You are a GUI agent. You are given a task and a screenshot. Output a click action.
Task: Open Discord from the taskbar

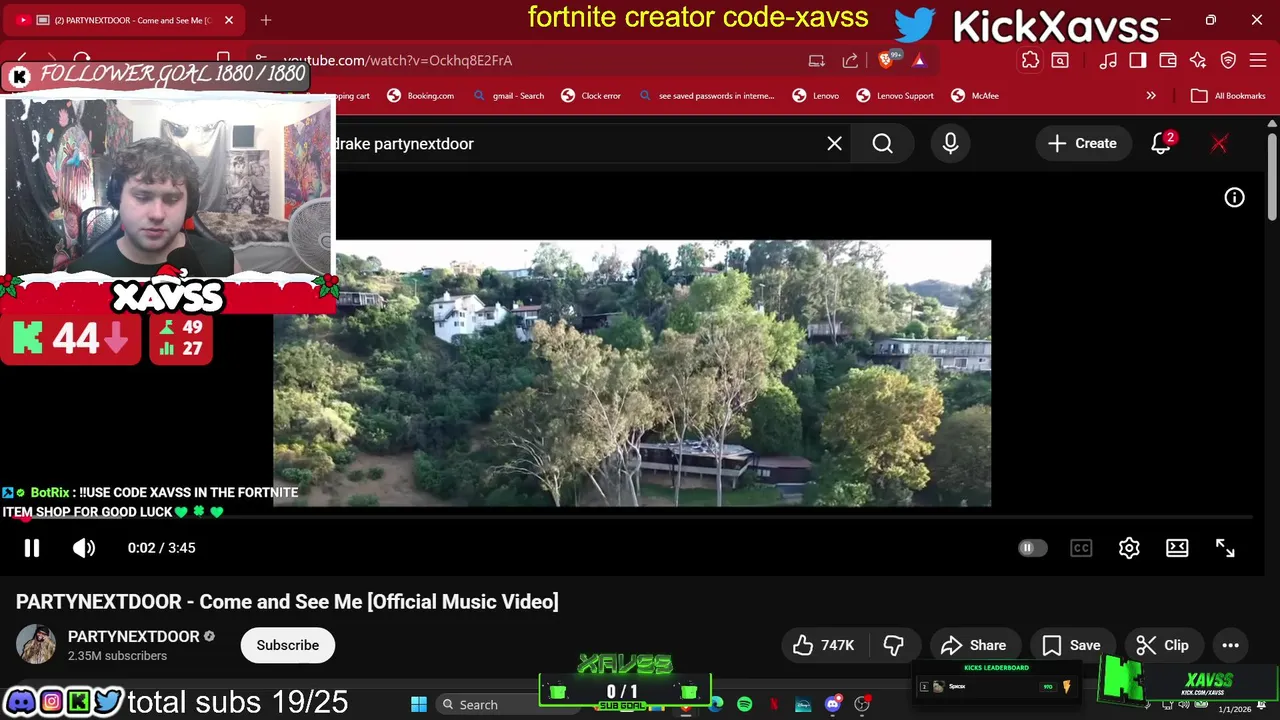tap(832, 705)
